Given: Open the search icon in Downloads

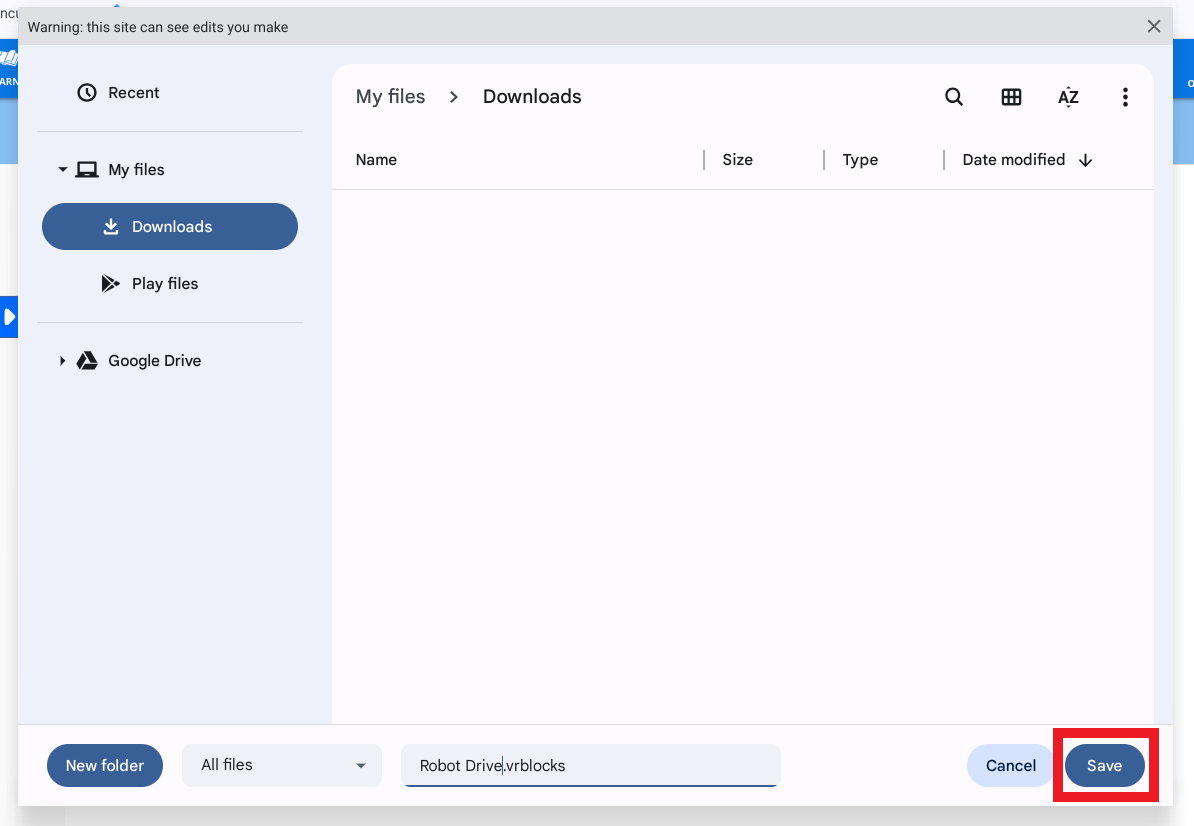Looking at the screenshot, I should (953, 96).
